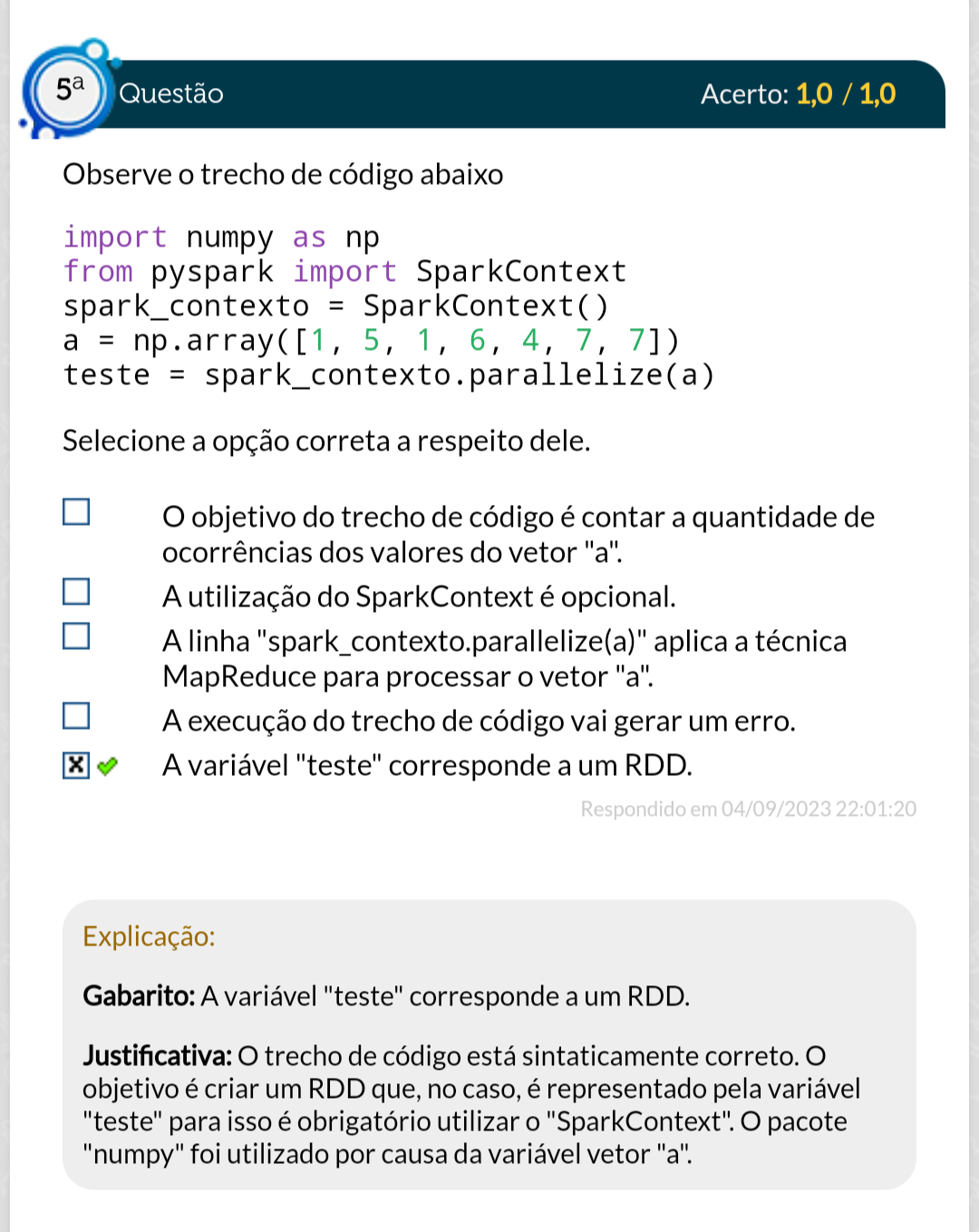Click the 'import numpy as np' code line
Viewport: 979px width, 1232px height.
(221, 238)
